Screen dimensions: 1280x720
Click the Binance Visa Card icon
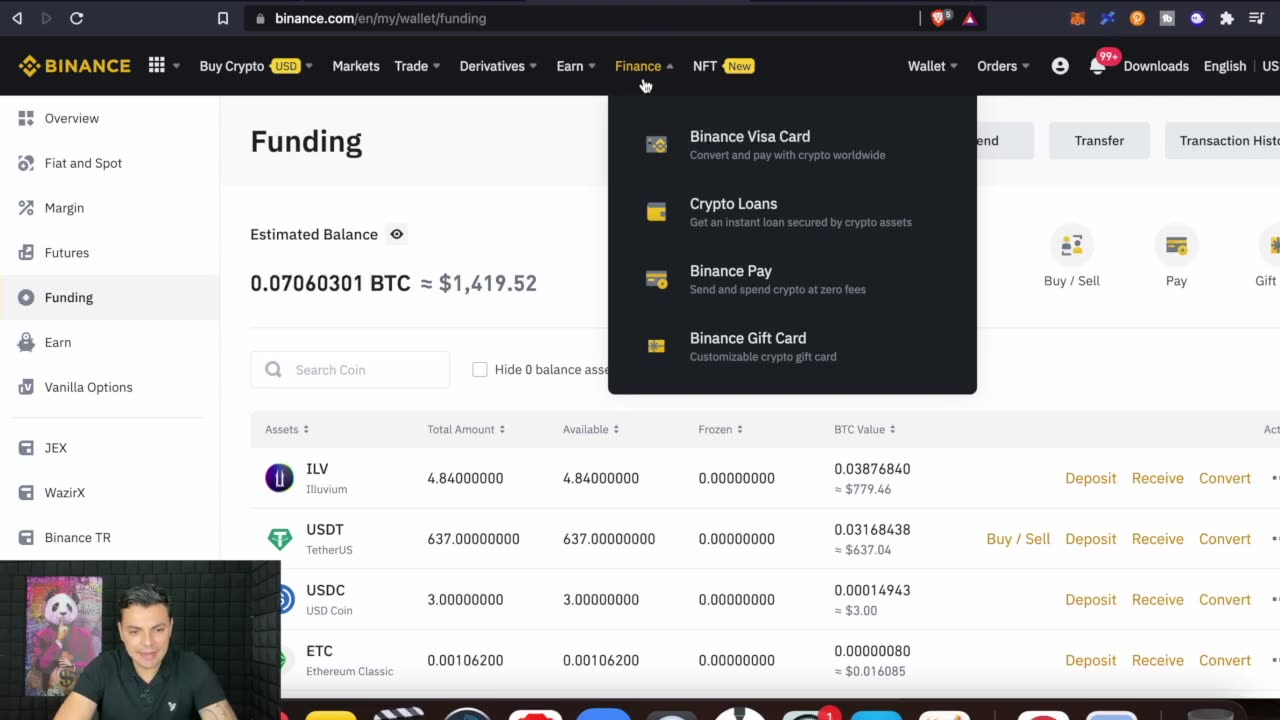click(x=656, y=145)
